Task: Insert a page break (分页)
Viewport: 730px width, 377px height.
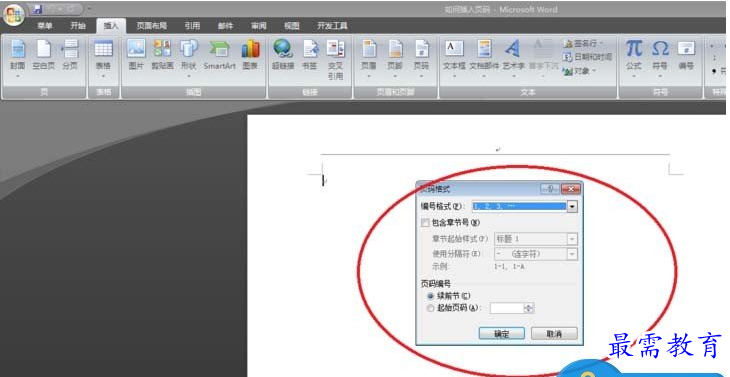Action: pos(70,55)
